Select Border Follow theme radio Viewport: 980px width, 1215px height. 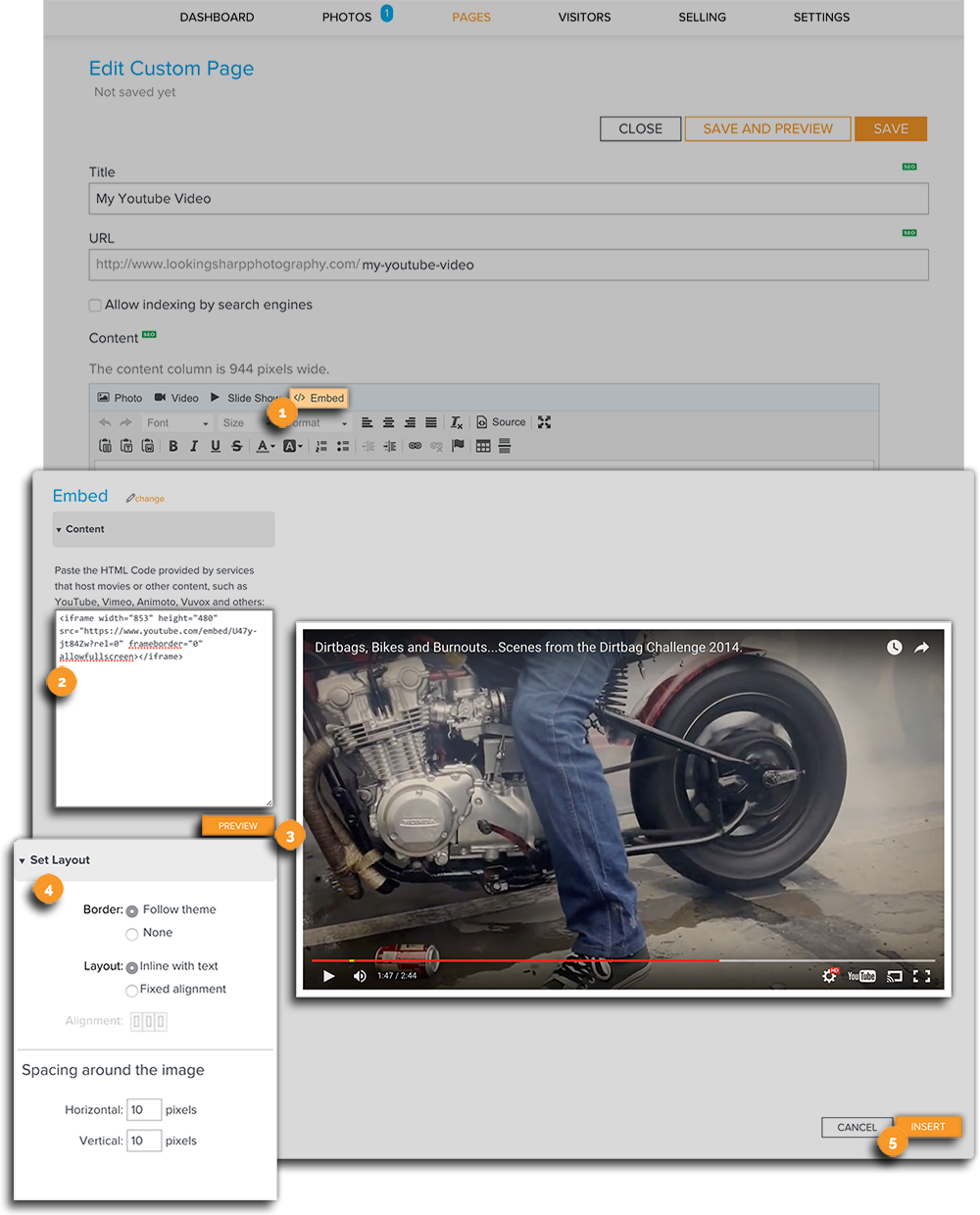point(132,911)
